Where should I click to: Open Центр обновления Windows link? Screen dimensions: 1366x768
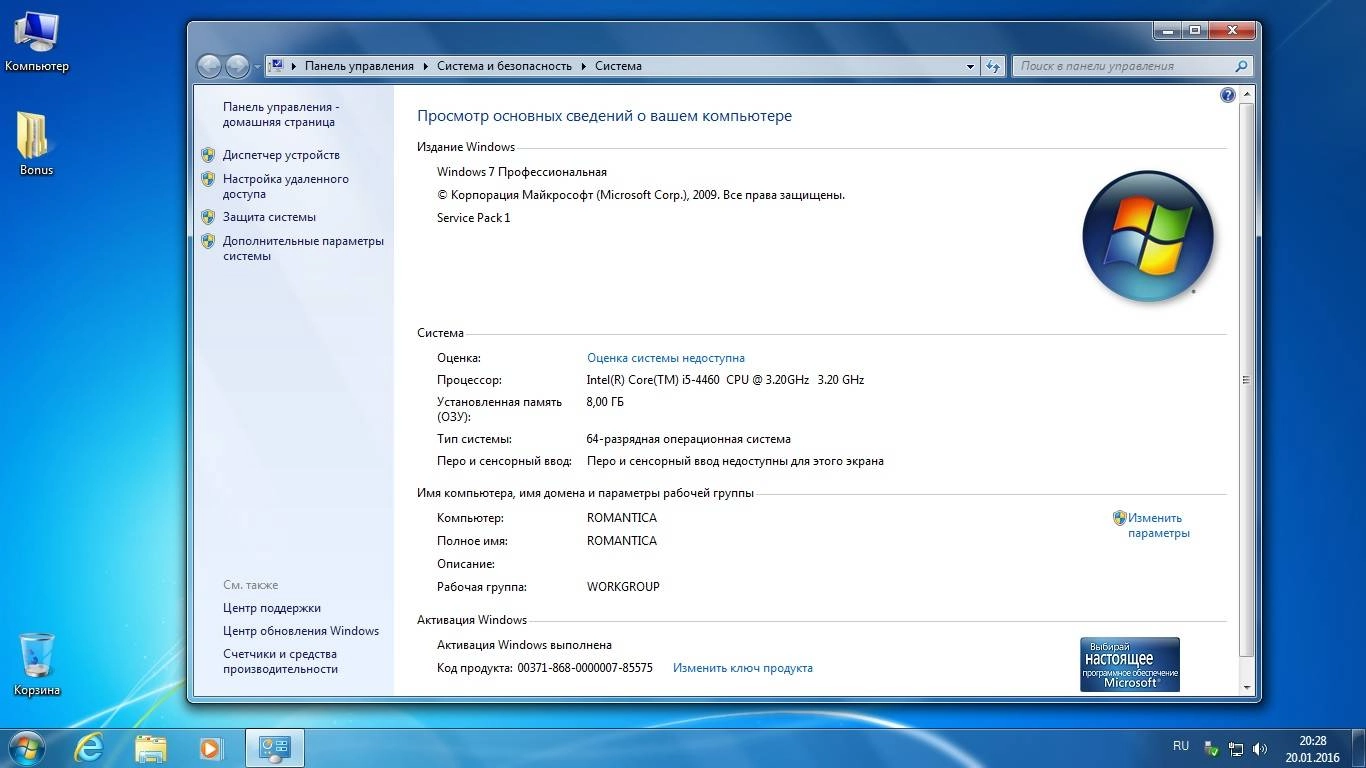click(x=301, y=631)
